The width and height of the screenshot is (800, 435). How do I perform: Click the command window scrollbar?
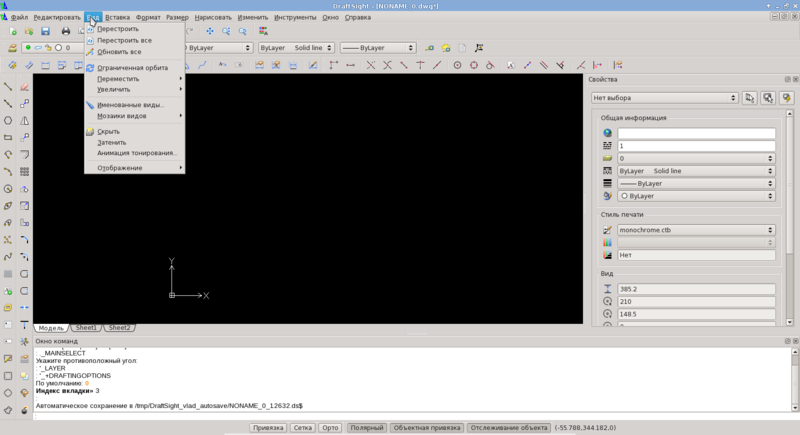(x=794, y=380)
